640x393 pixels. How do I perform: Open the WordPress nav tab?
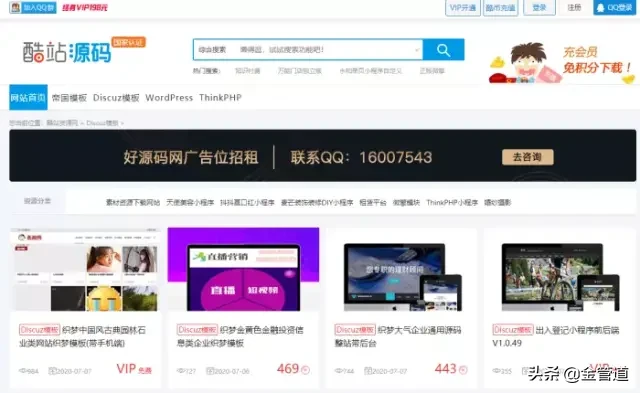point(169,98)
